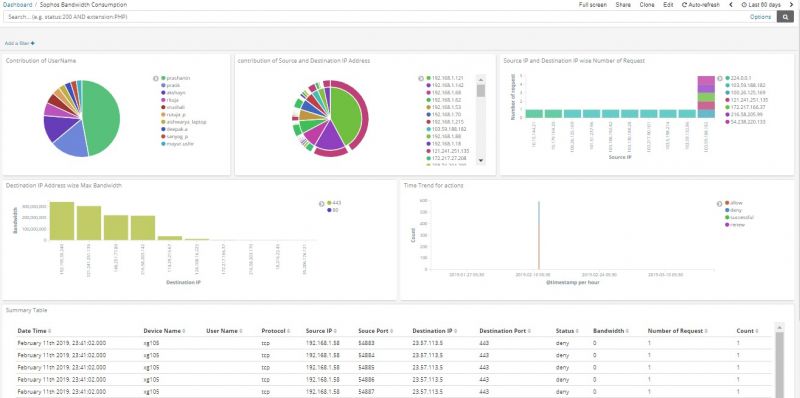800x398 pixels.
Task: Toggle the legend of the Source and Destination IP chart
Action: pyautogui.click(x=421, y=79)
